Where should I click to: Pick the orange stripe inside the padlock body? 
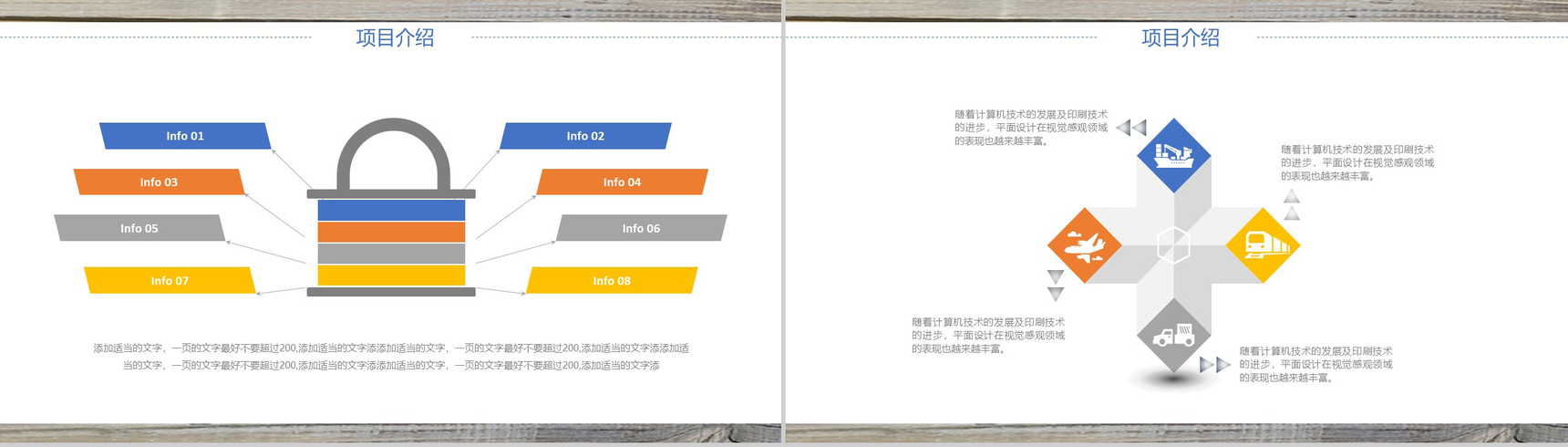click(391, 232)
